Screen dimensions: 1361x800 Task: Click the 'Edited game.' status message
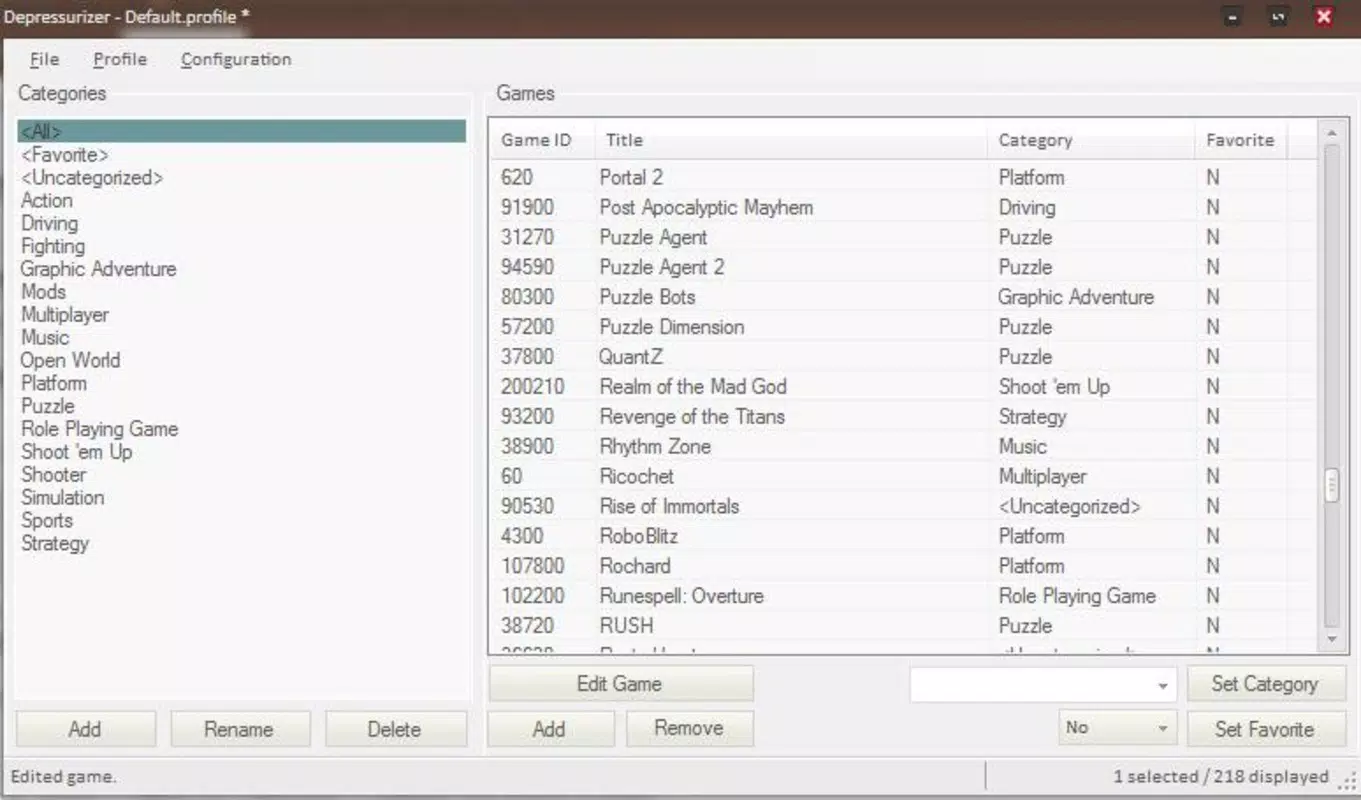click(x=64, y=776)
